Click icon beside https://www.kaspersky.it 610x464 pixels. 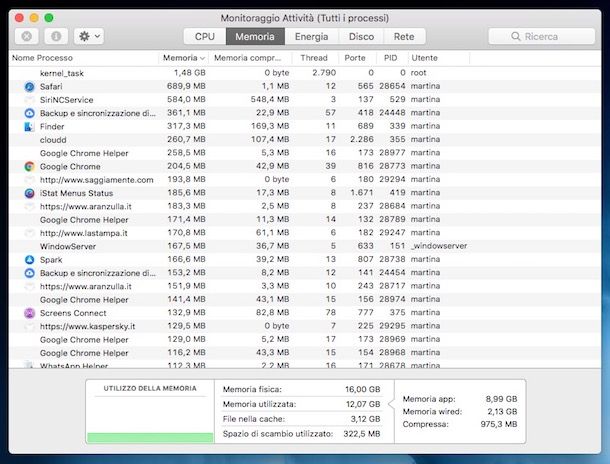(30, 326)
